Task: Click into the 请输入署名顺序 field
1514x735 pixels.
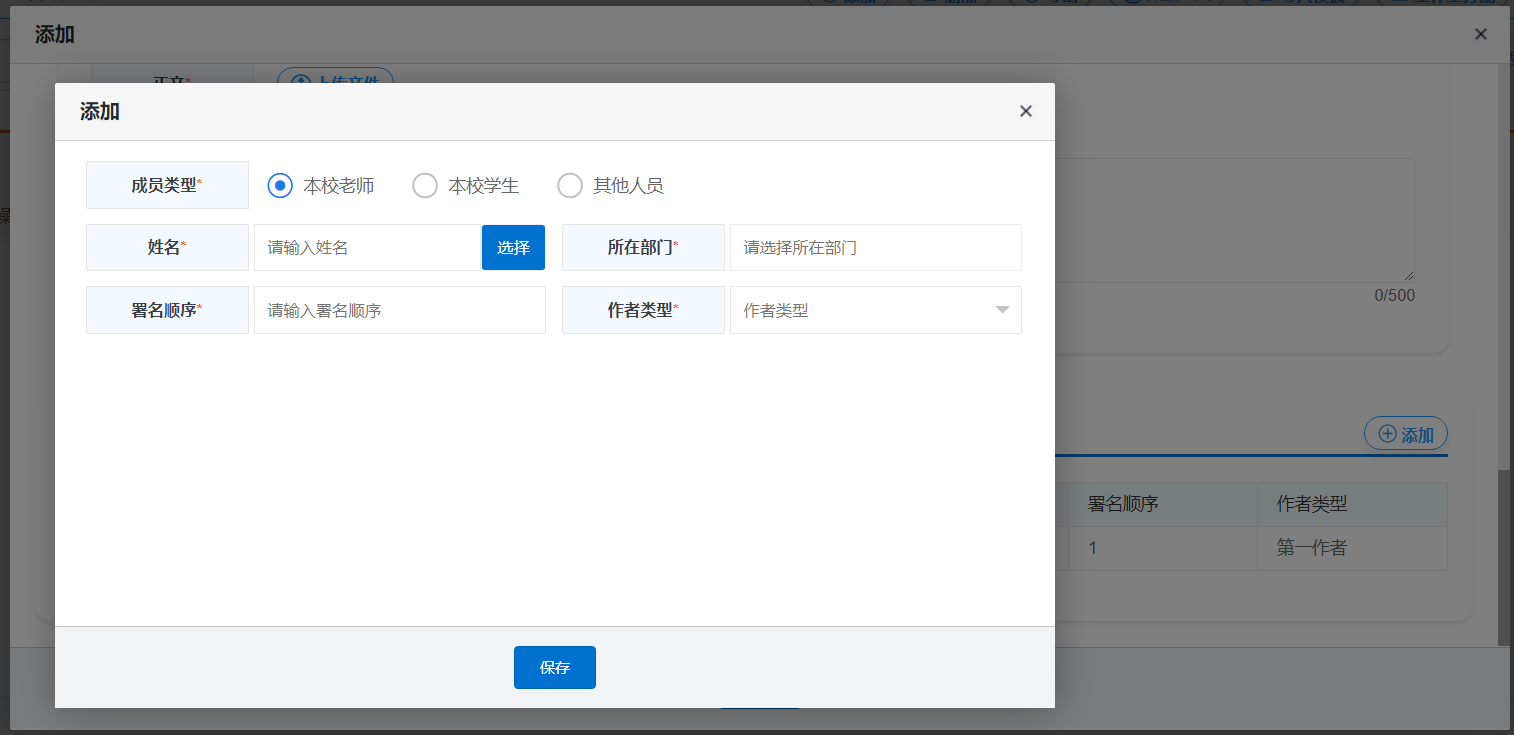Action: coord(399,310)
